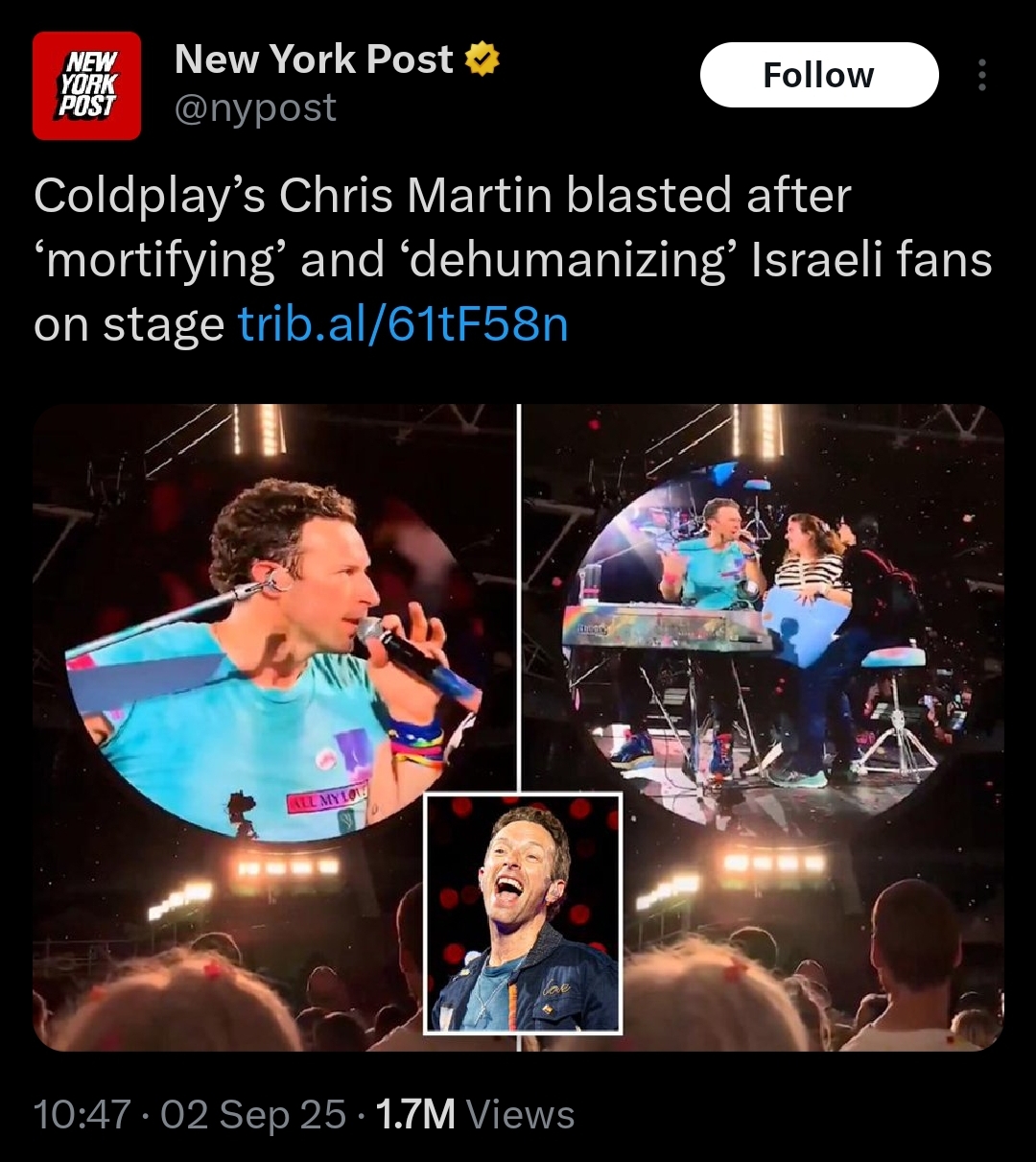Image resolution: width=1036 pixels, height=1162 pixels.
Task: Click the gold verified badge
Action: (x=483, y=60)
